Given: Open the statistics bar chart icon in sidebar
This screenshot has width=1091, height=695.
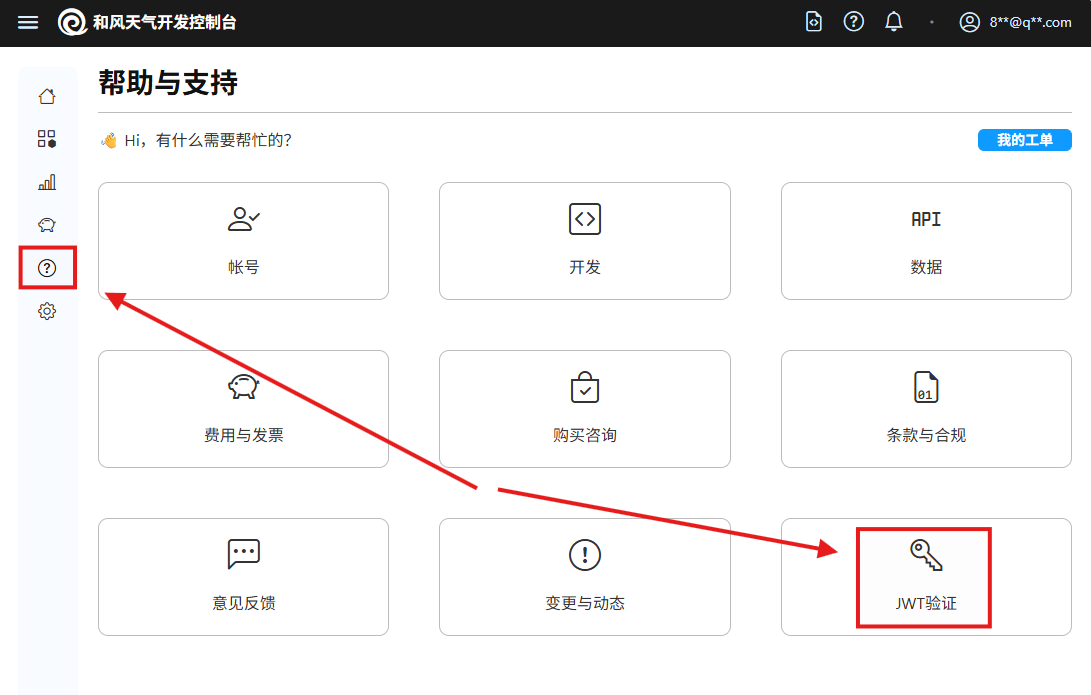Looking at the screenshot, I should (x=47, y=182).
